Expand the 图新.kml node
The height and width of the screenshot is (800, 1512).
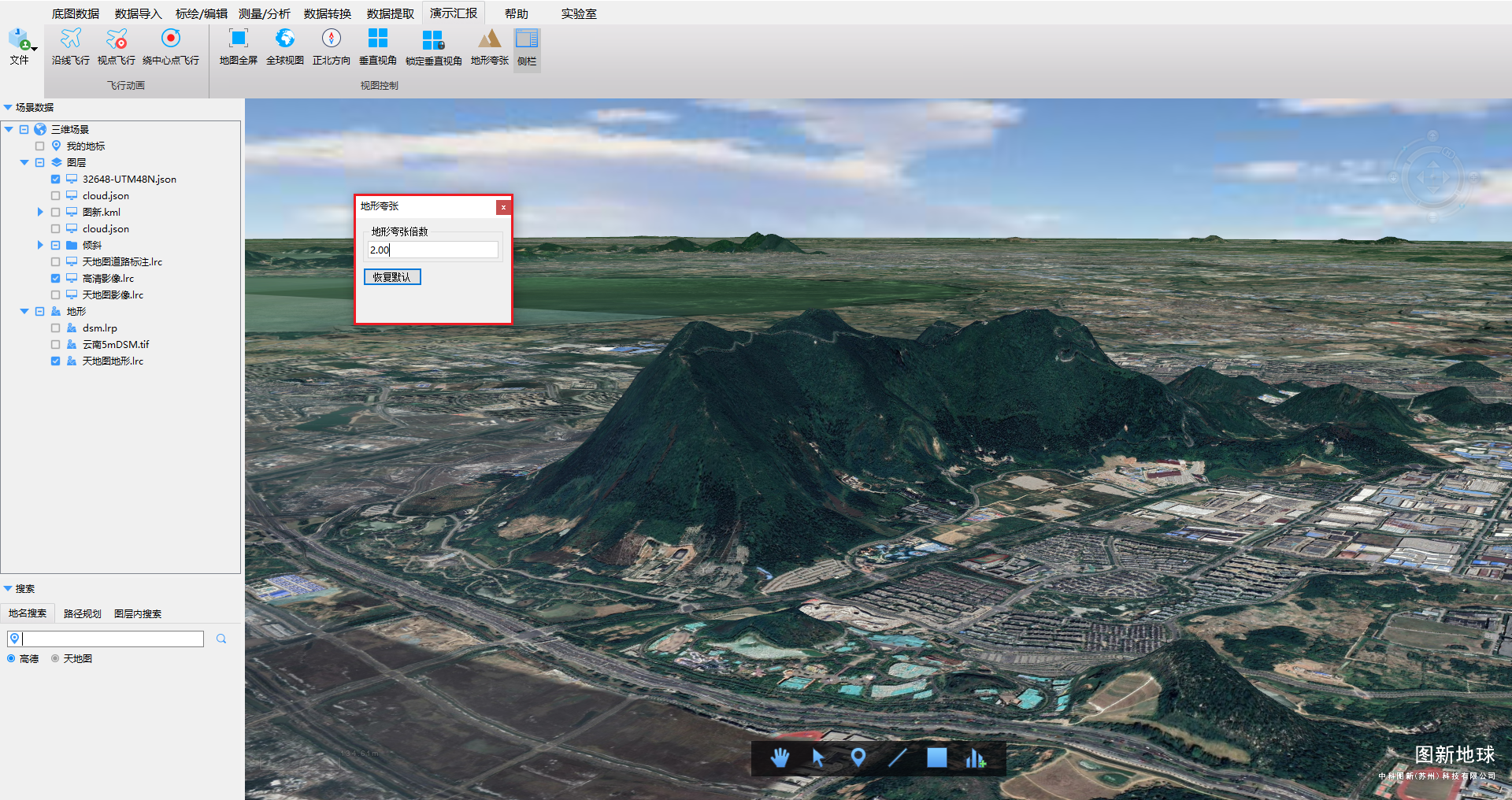click(40, 212)
